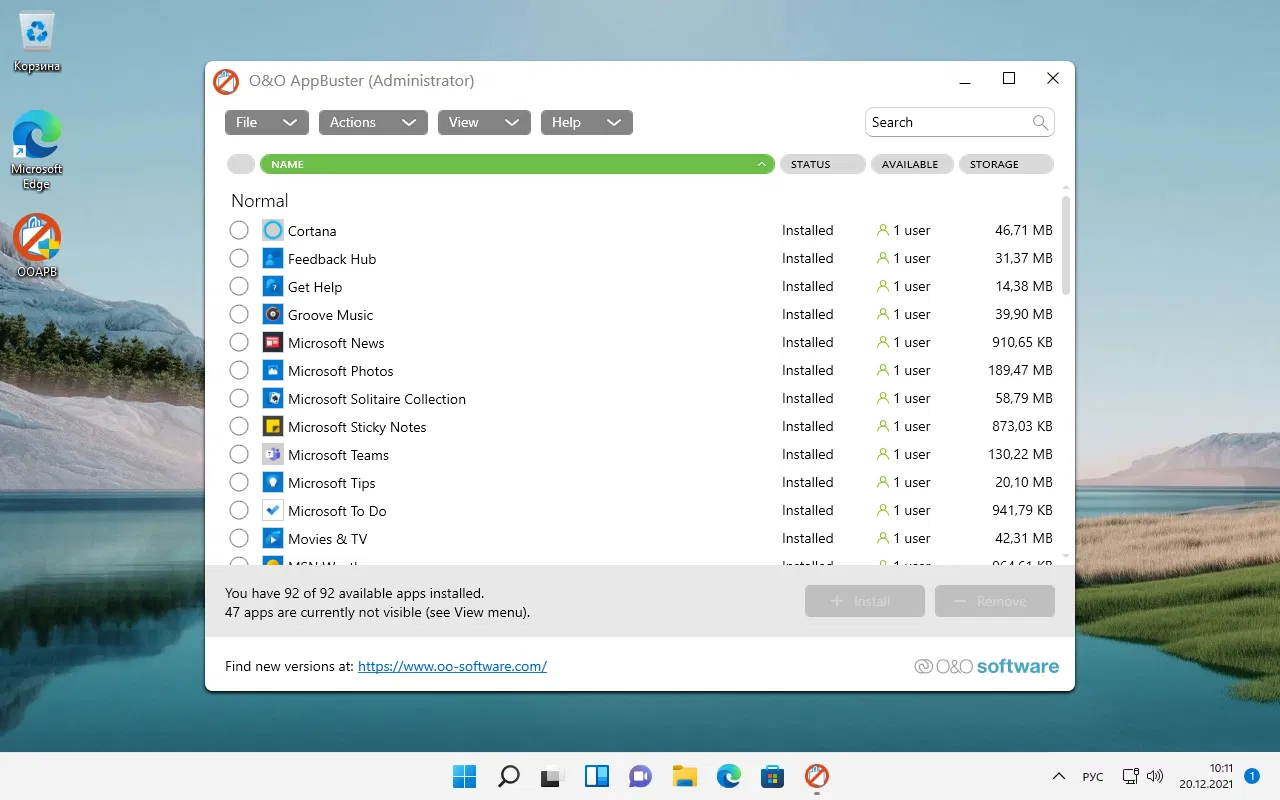Sort by the STATUS column header
Viewport: 1280px width, 800px height.
tap(822, 164)
